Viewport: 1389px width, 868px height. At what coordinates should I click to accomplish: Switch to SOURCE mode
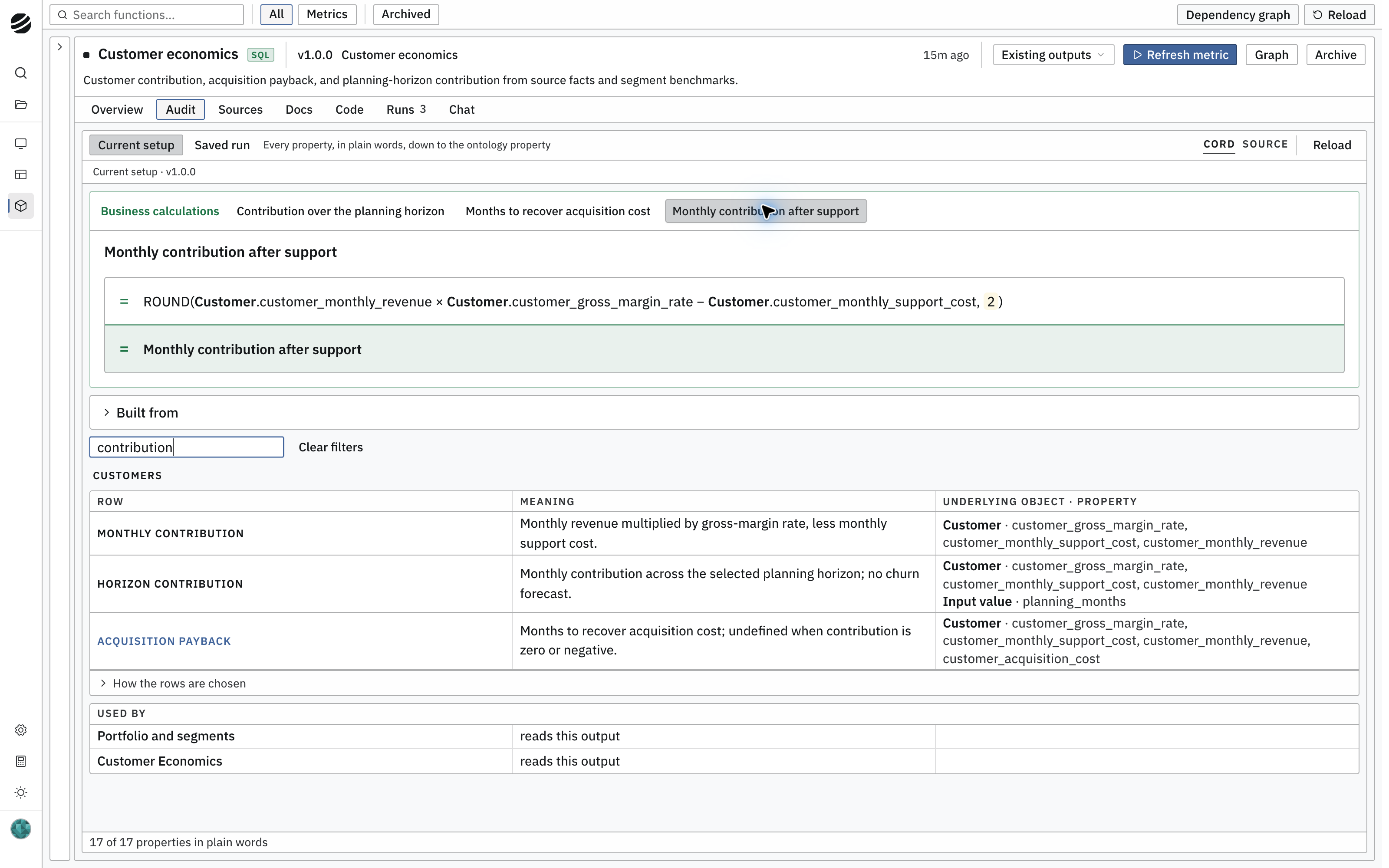[1265, 145]
